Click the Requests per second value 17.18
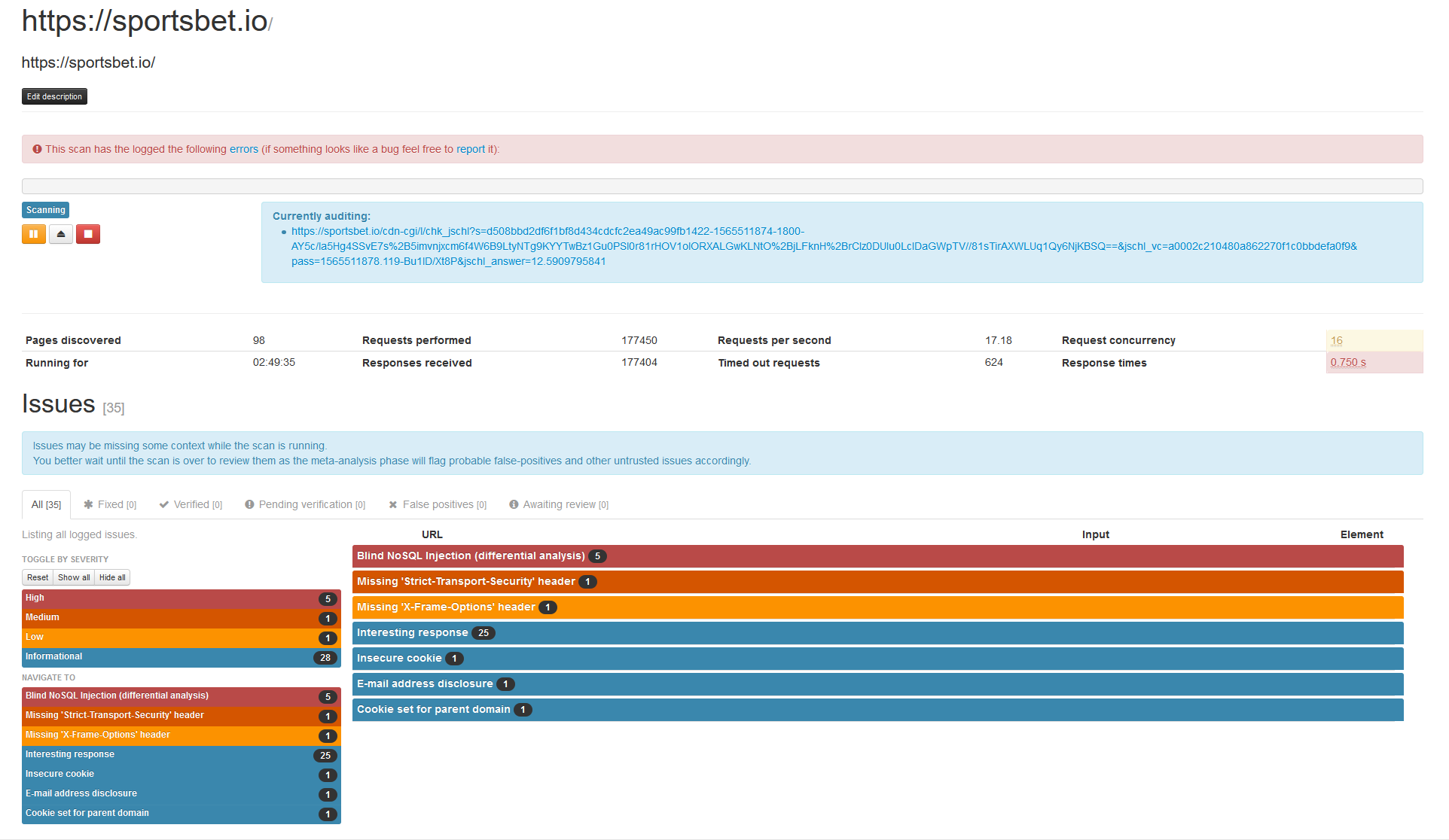Image resolution: width=1449 pixels, height=840 pixels. (x=999, y=340)
